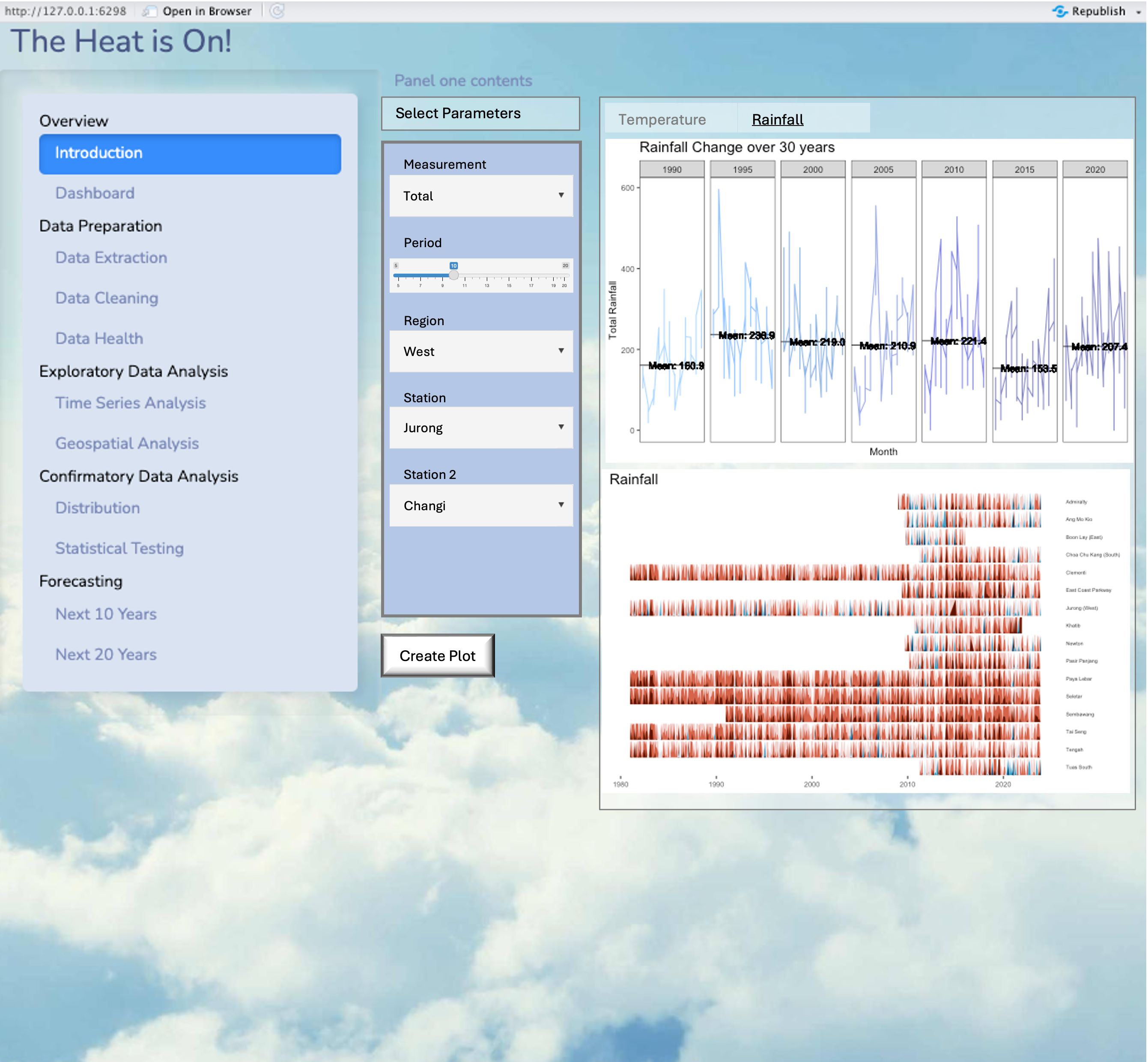Switch to the Temperature tab
The height and width of the screenshot is (1062, 1148).
click(662, 120)
